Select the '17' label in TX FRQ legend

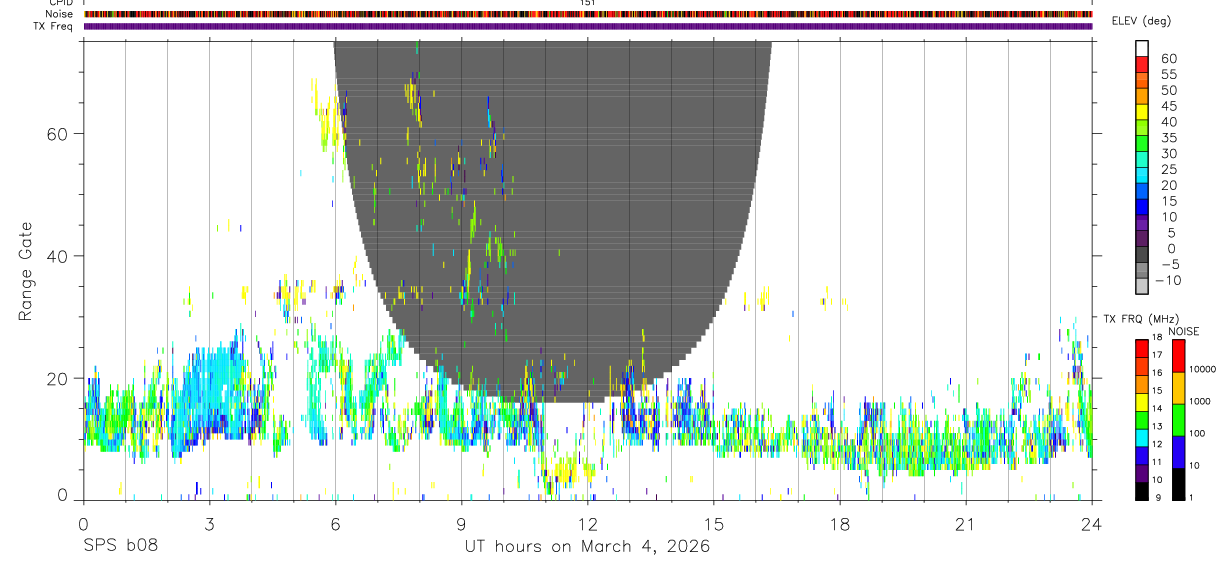click(1157, 355)
